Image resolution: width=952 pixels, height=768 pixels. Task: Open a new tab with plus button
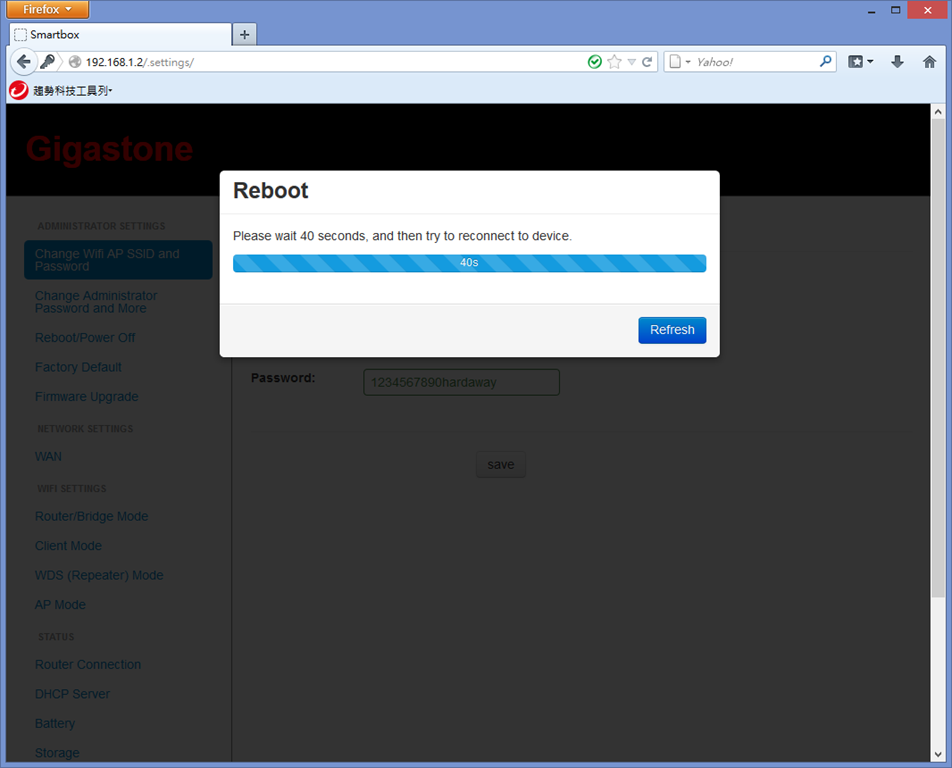(x=245, y=35)
